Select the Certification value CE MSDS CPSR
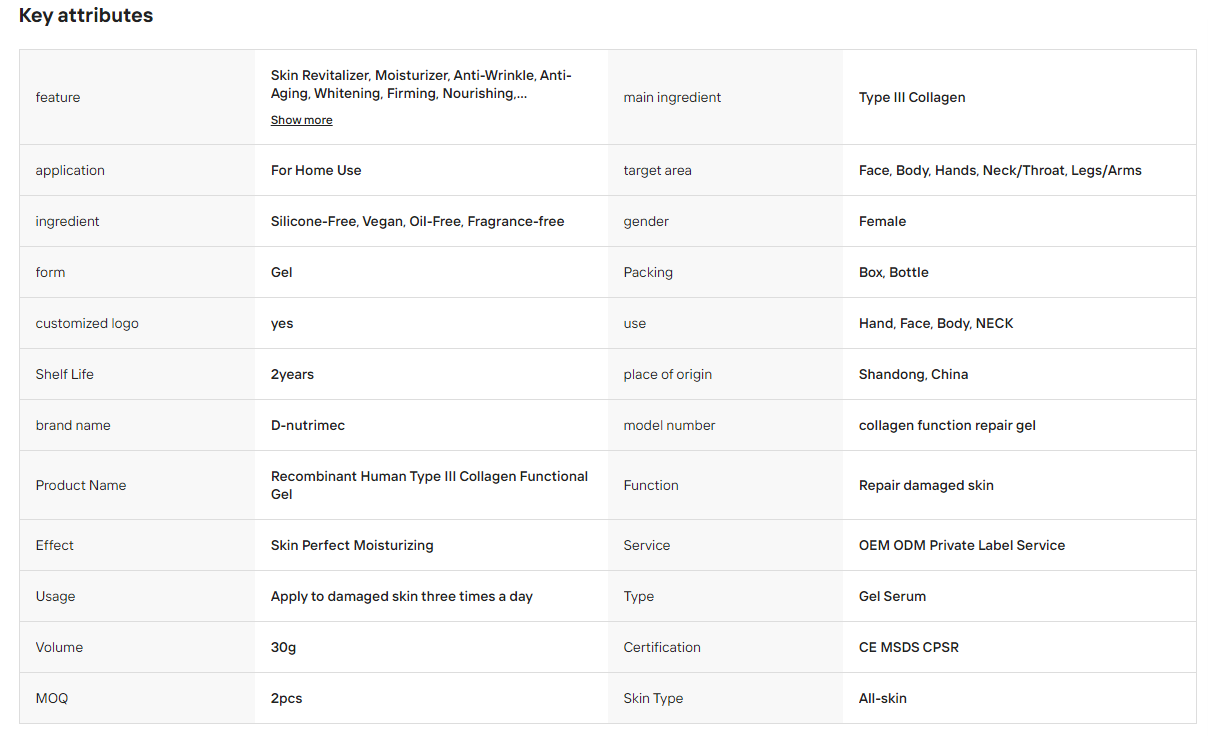1208x736 pixels. (x=909, y=647)
